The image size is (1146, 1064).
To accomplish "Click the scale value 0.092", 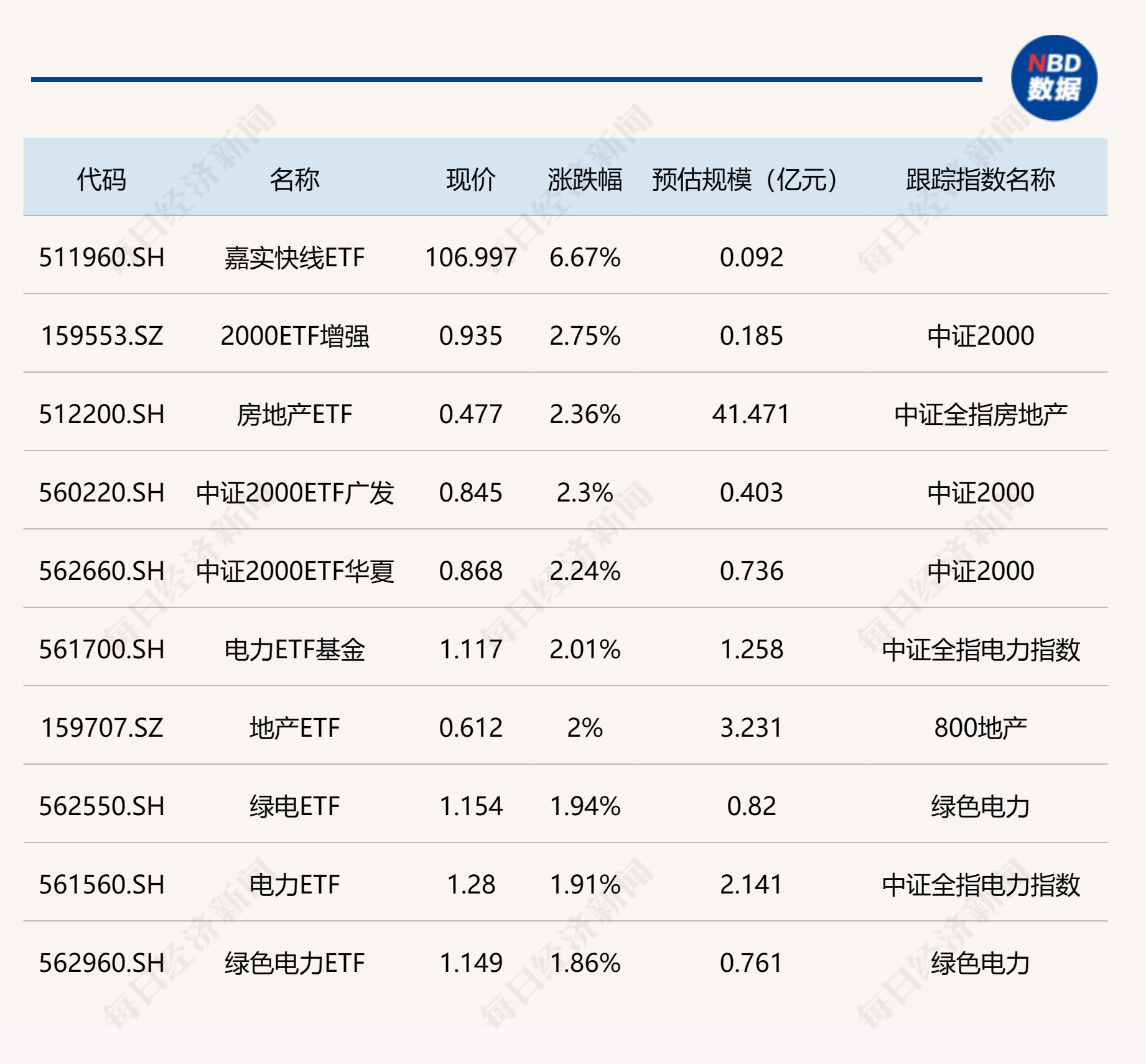I will point(751,258).
